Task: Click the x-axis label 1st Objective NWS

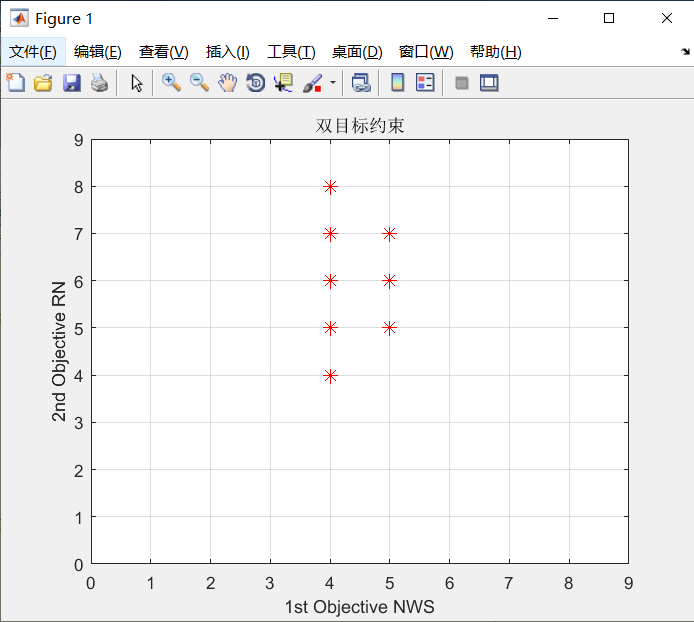Action: [359, 607]
